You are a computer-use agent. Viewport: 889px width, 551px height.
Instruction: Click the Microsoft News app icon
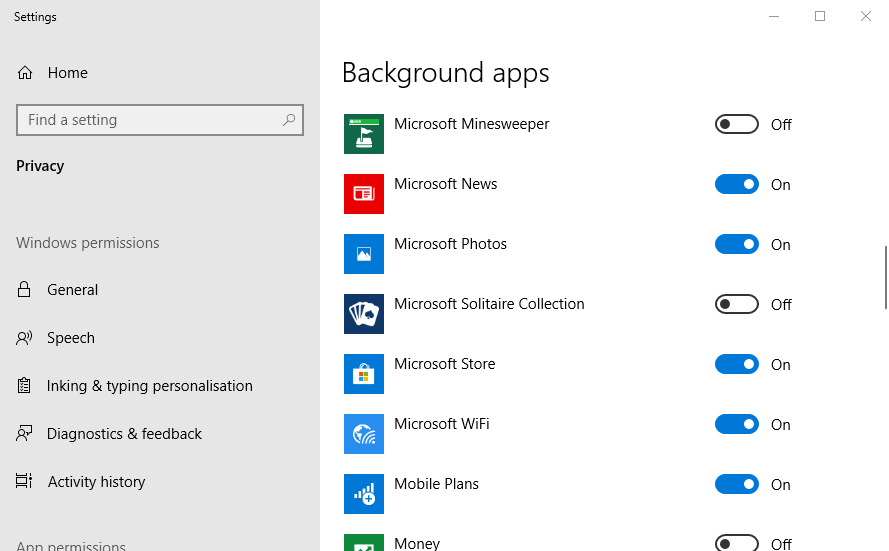tap(364, 194)
